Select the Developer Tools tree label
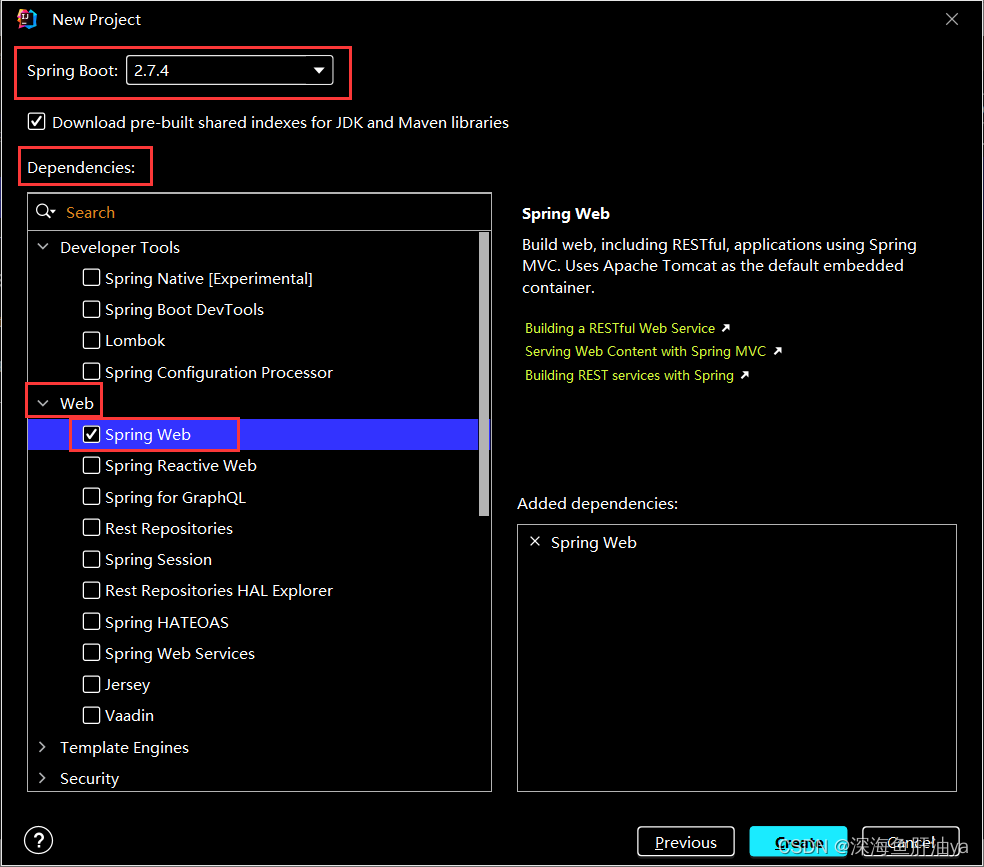 (x=120, y=247)
